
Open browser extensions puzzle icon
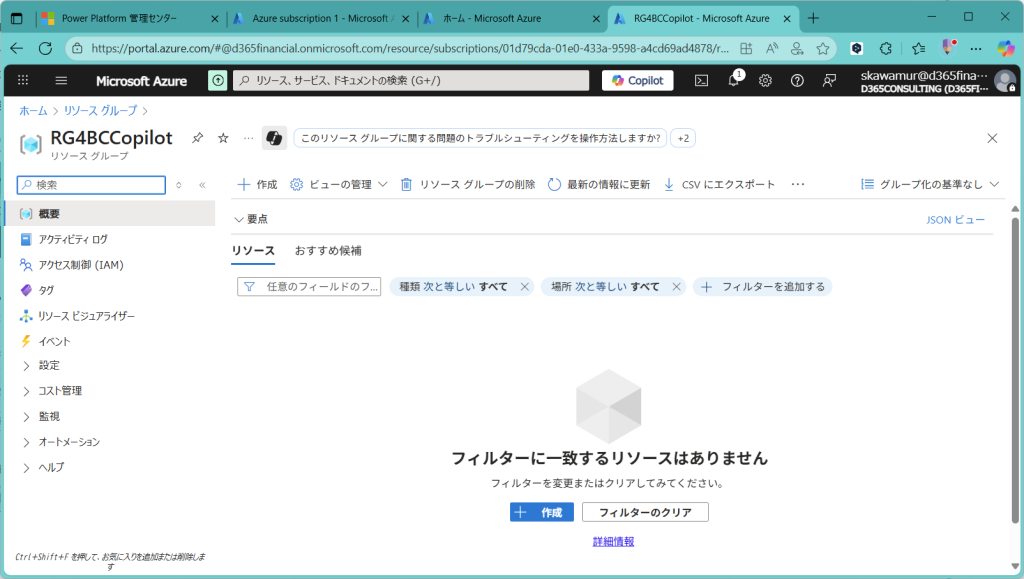point(886,48)
